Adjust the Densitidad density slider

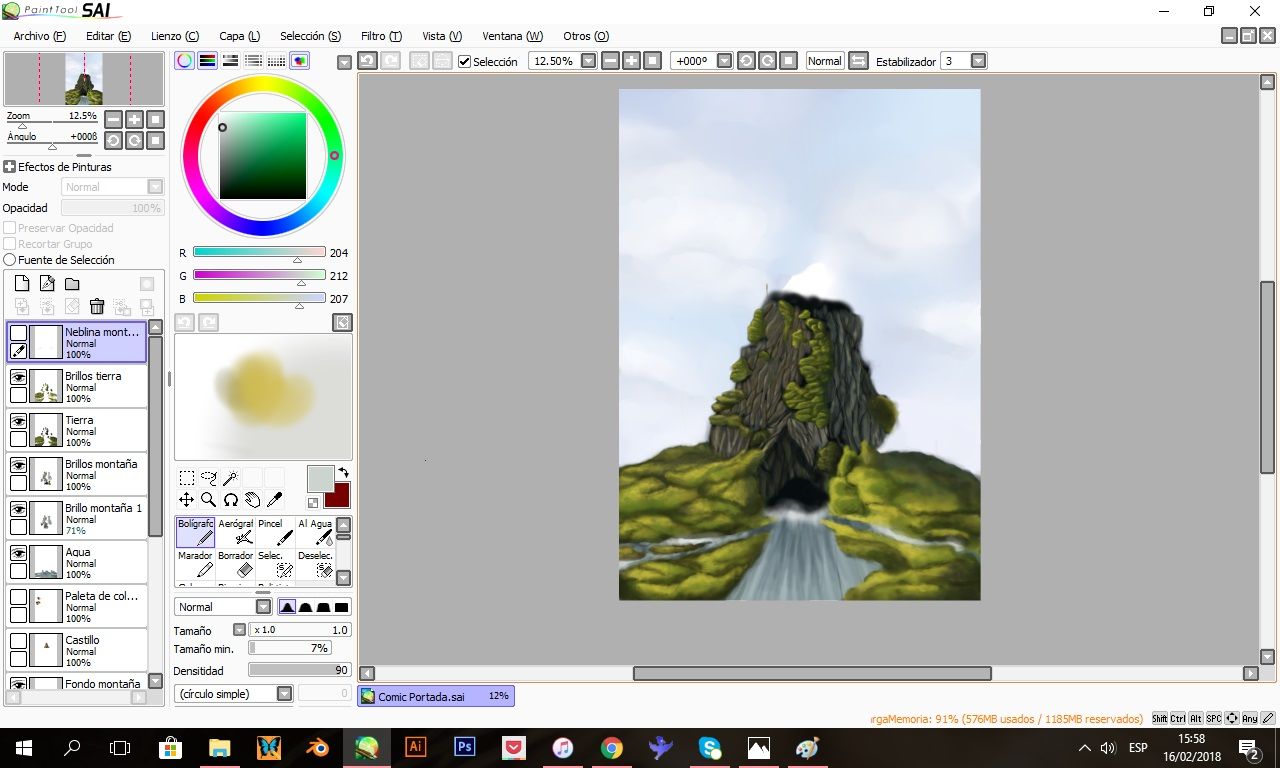299,670
